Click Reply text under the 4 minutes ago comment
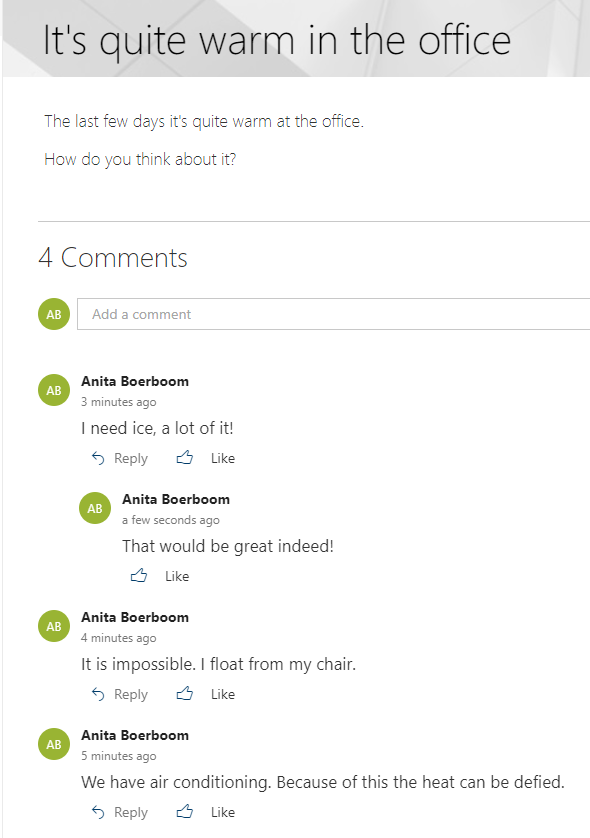 point(131,695)
